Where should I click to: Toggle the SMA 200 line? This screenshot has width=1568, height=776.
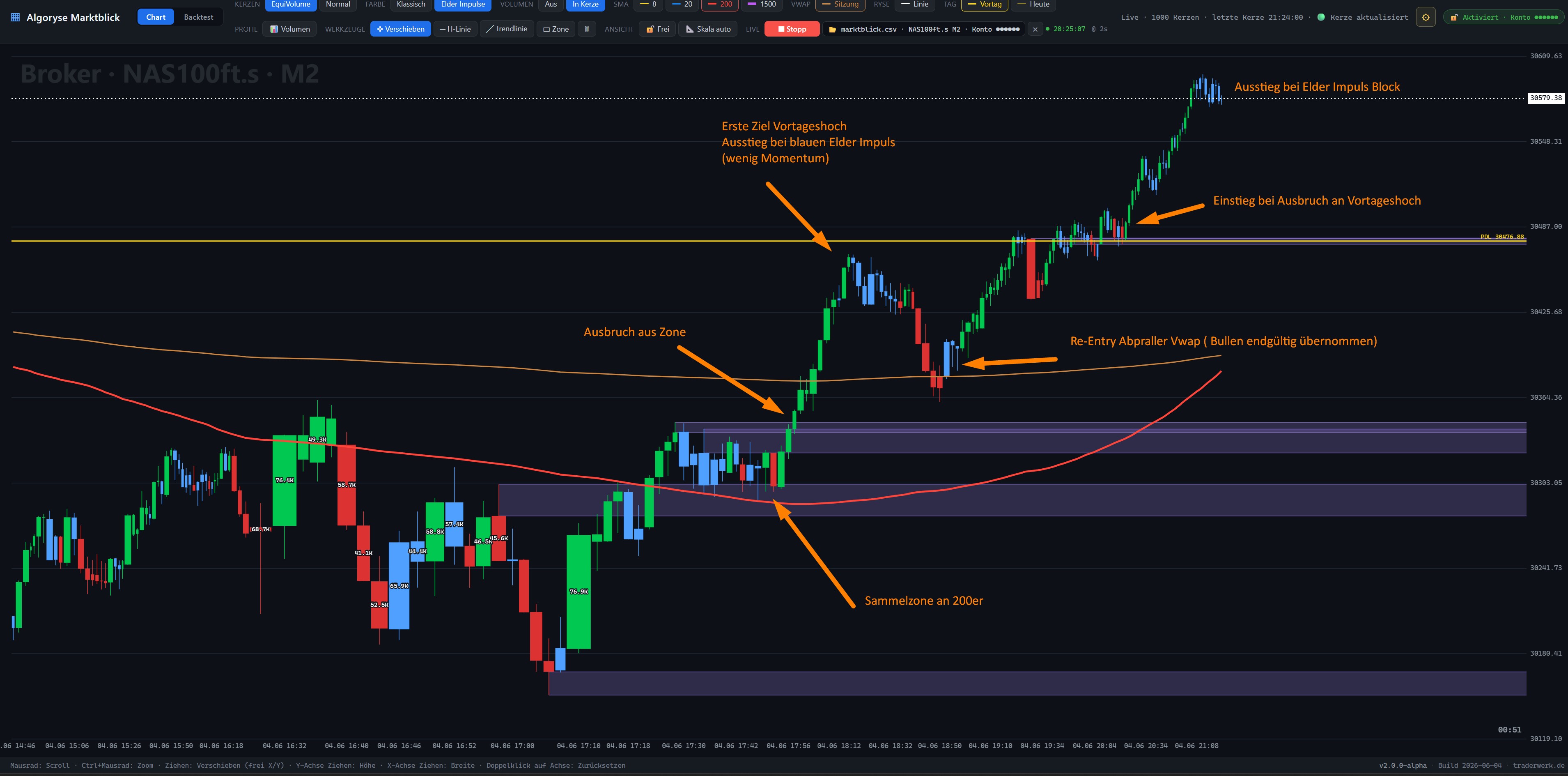pyautogui.click(x=720, y=4)
